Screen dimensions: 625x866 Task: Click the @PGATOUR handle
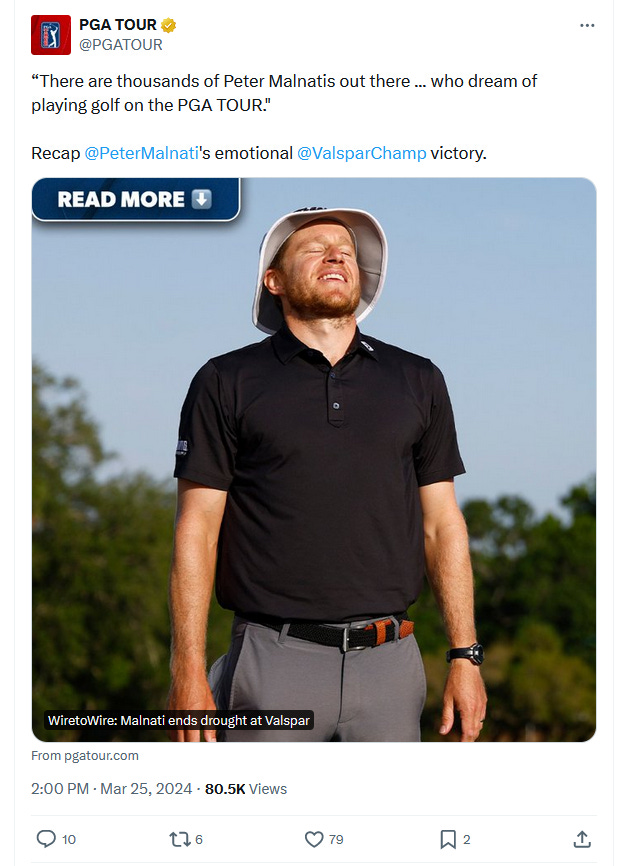(121, 45)
